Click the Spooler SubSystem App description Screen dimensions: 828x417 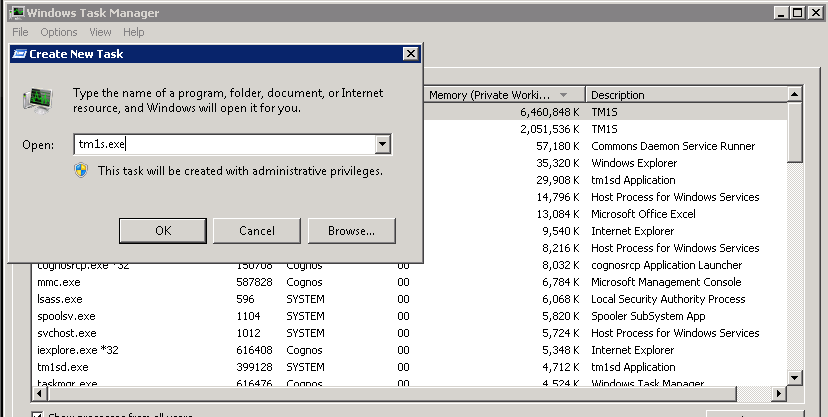point(648,316)
